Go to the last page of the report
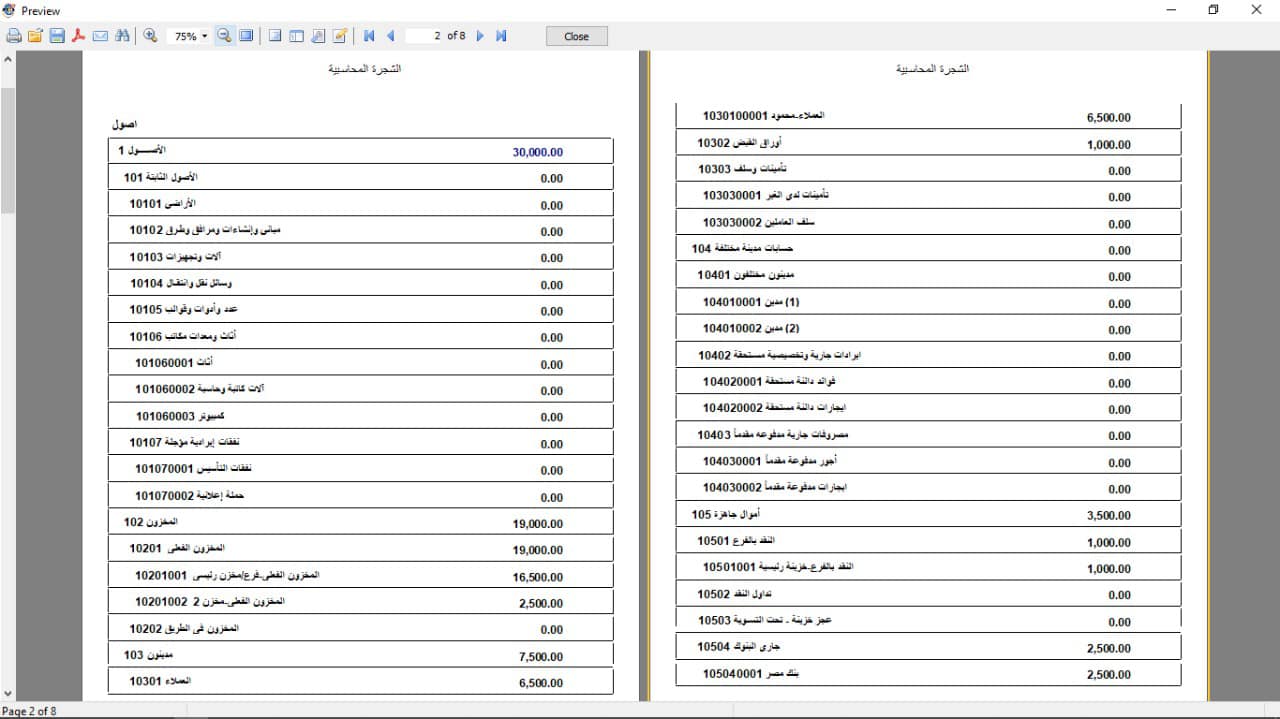This screenshot has width=1280, height=719. coord(501,36)
